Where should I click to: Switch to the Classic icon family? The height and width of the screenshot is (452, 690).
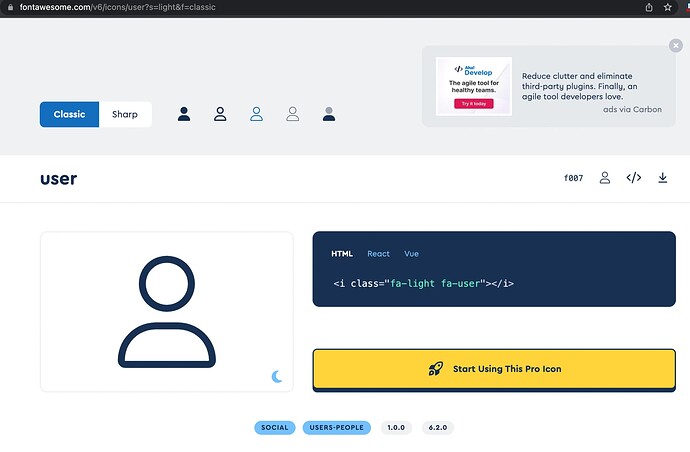70,114
